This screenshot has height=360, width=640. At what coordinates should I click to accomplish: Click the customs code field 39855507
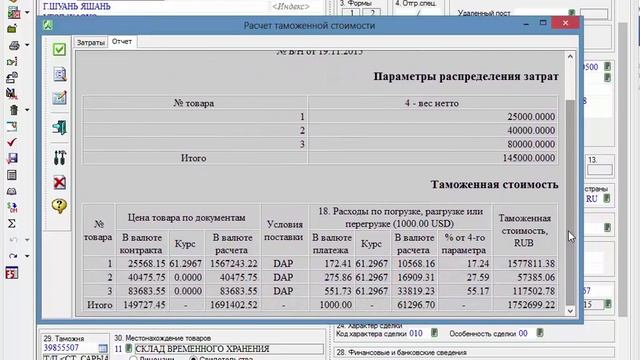[61, 348]
